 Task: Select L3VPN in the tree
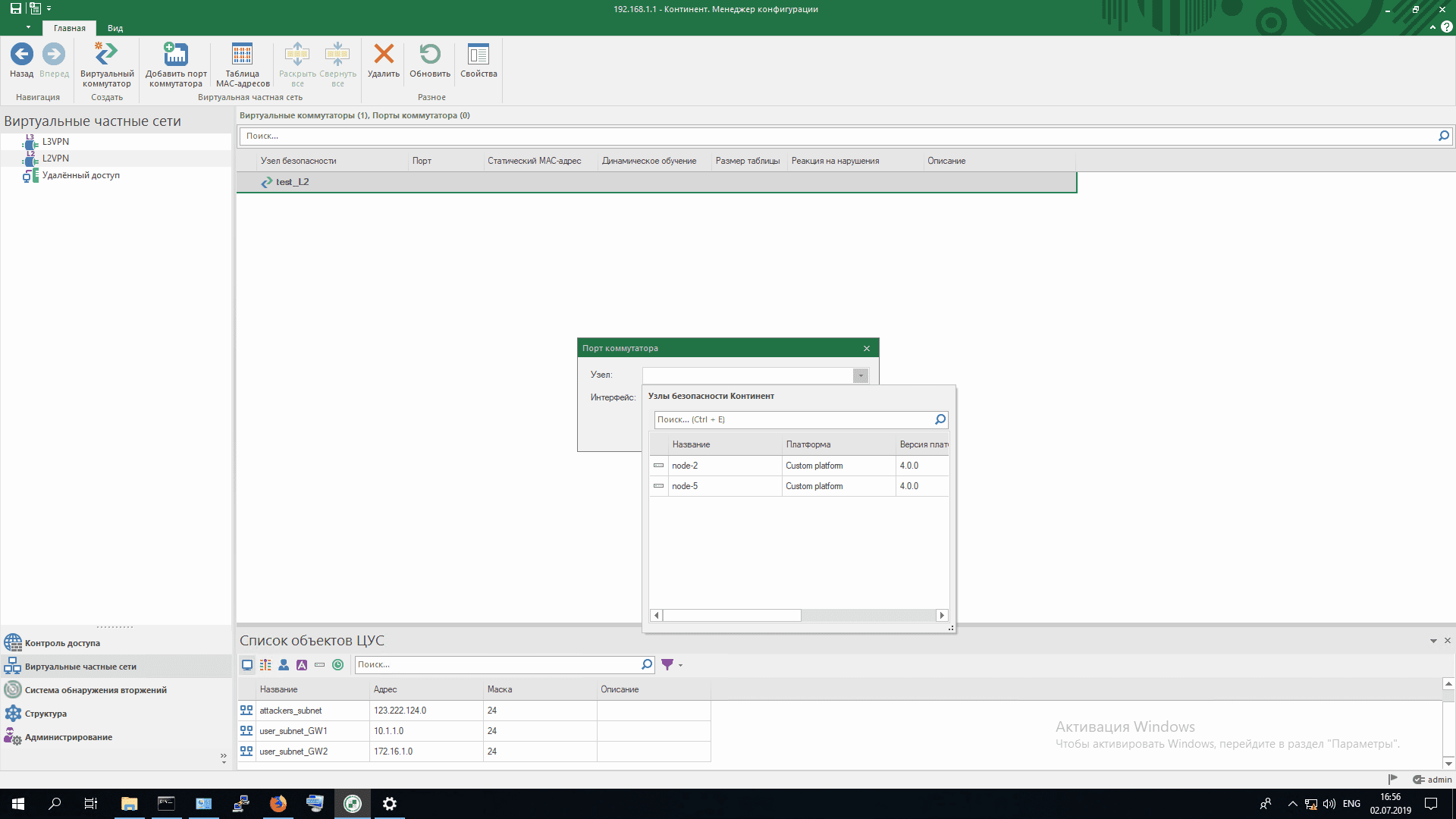[x=55, y=142]
